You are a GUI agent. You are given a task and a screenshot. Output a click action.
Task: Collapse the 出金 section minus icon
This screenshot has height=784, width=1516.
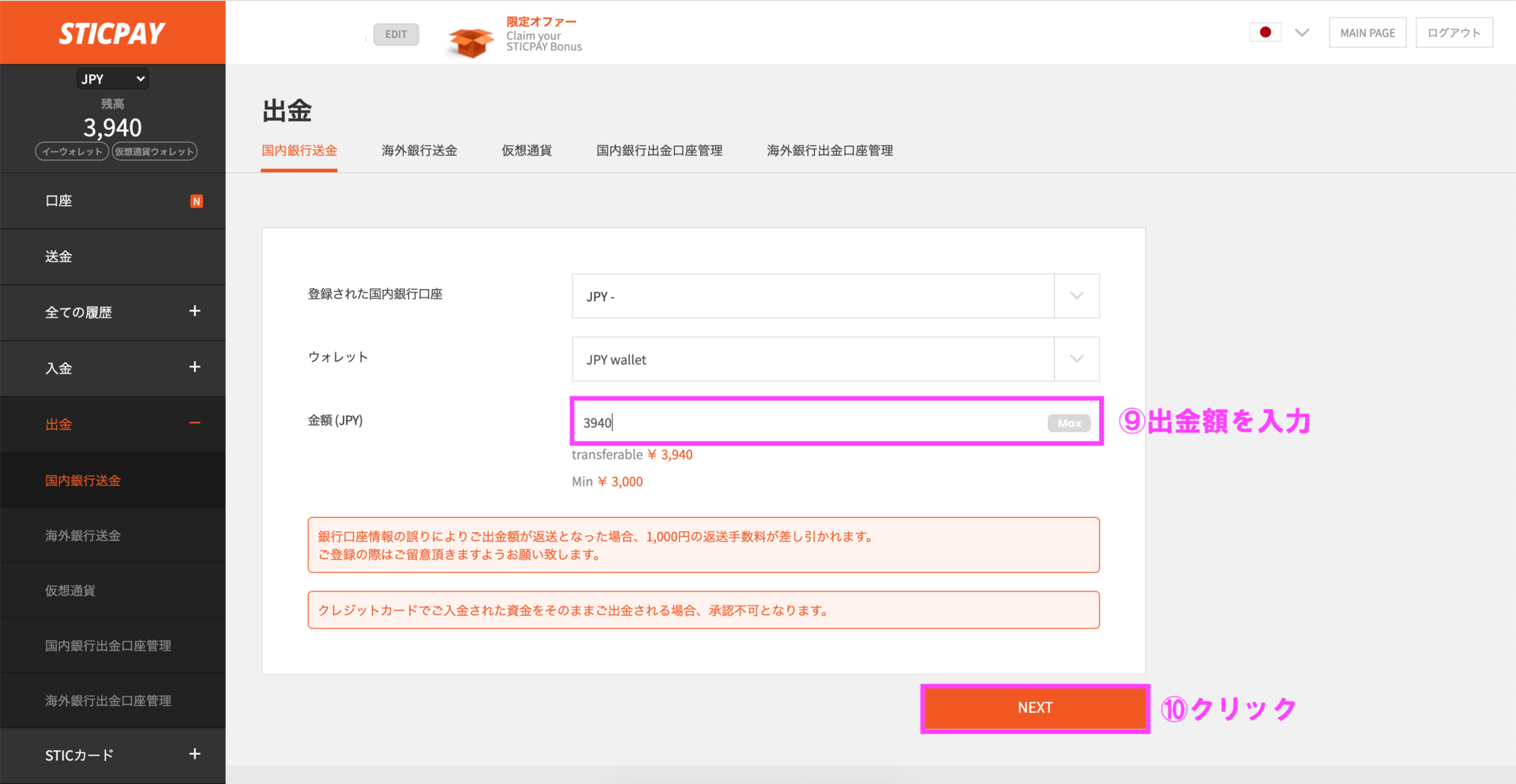[195, 423]
